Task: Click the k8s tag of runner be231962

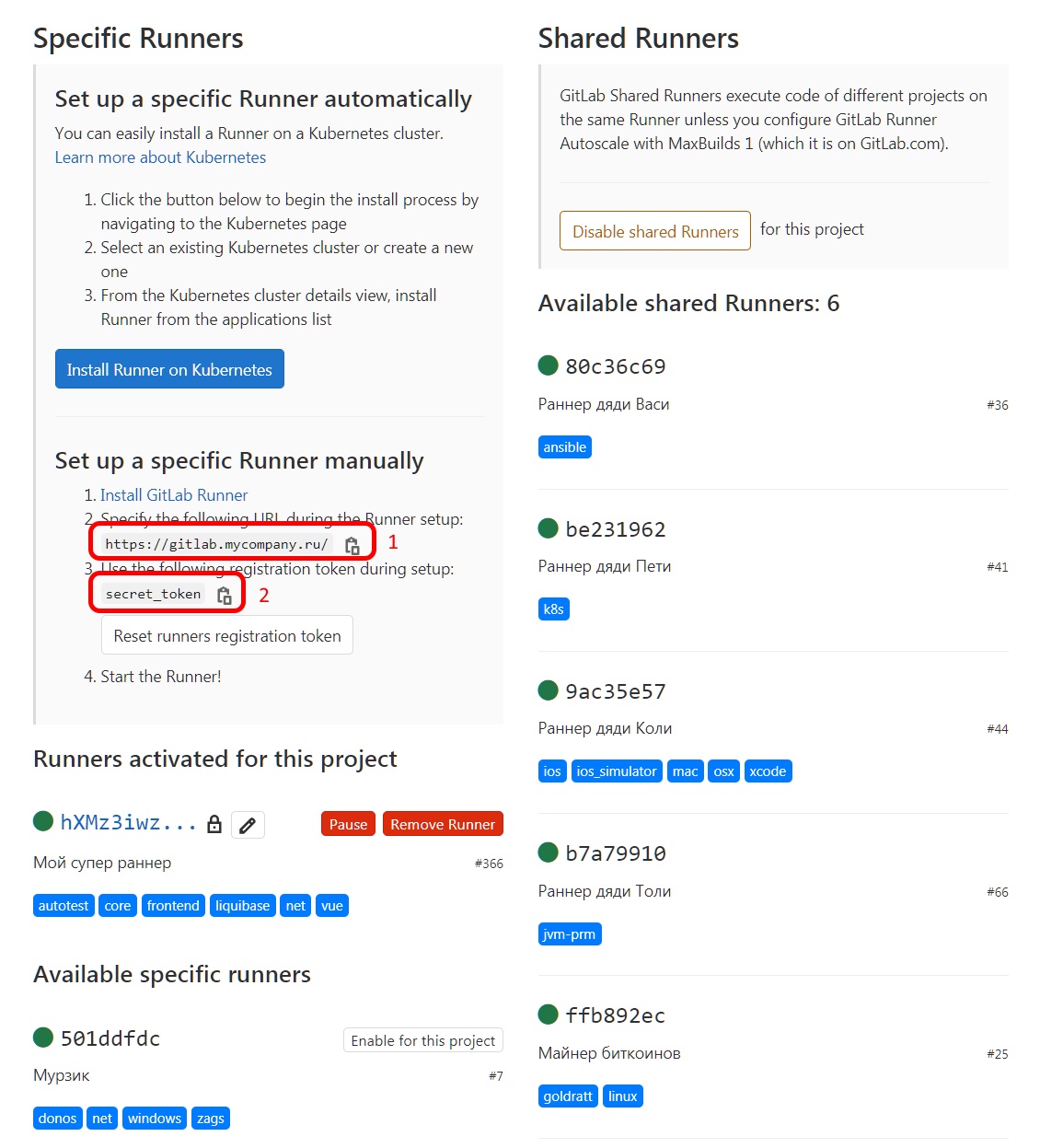Action: tap(553, 609)
